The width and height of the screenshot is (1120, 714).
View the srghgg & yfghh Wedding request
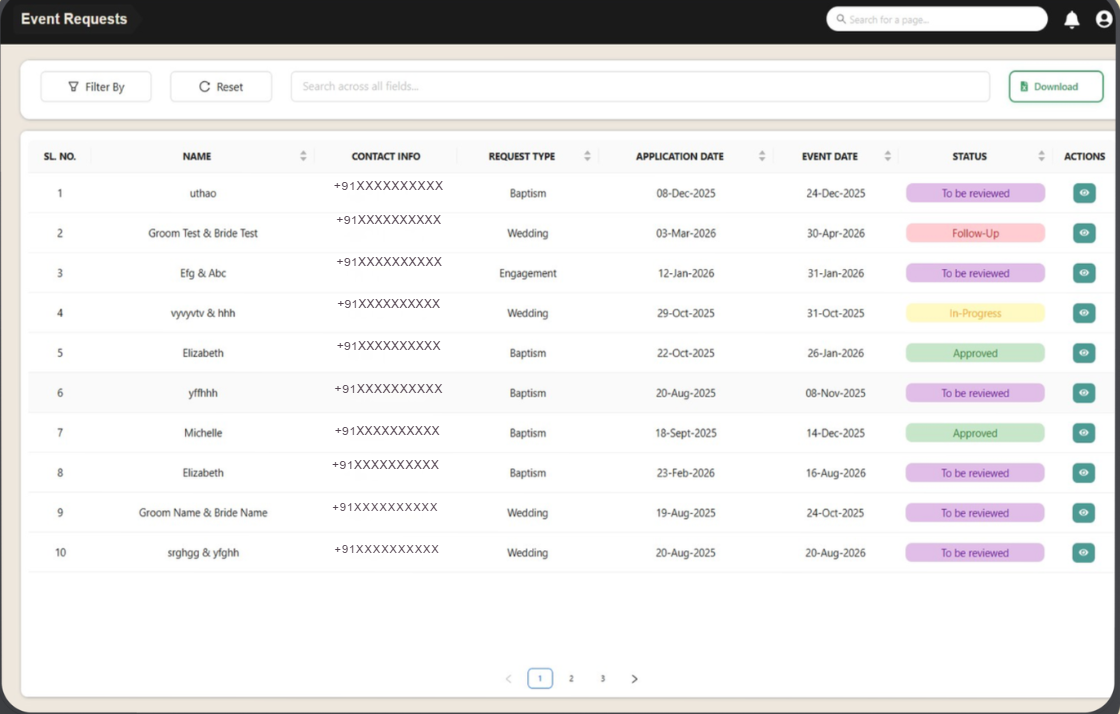[1084, 553]
